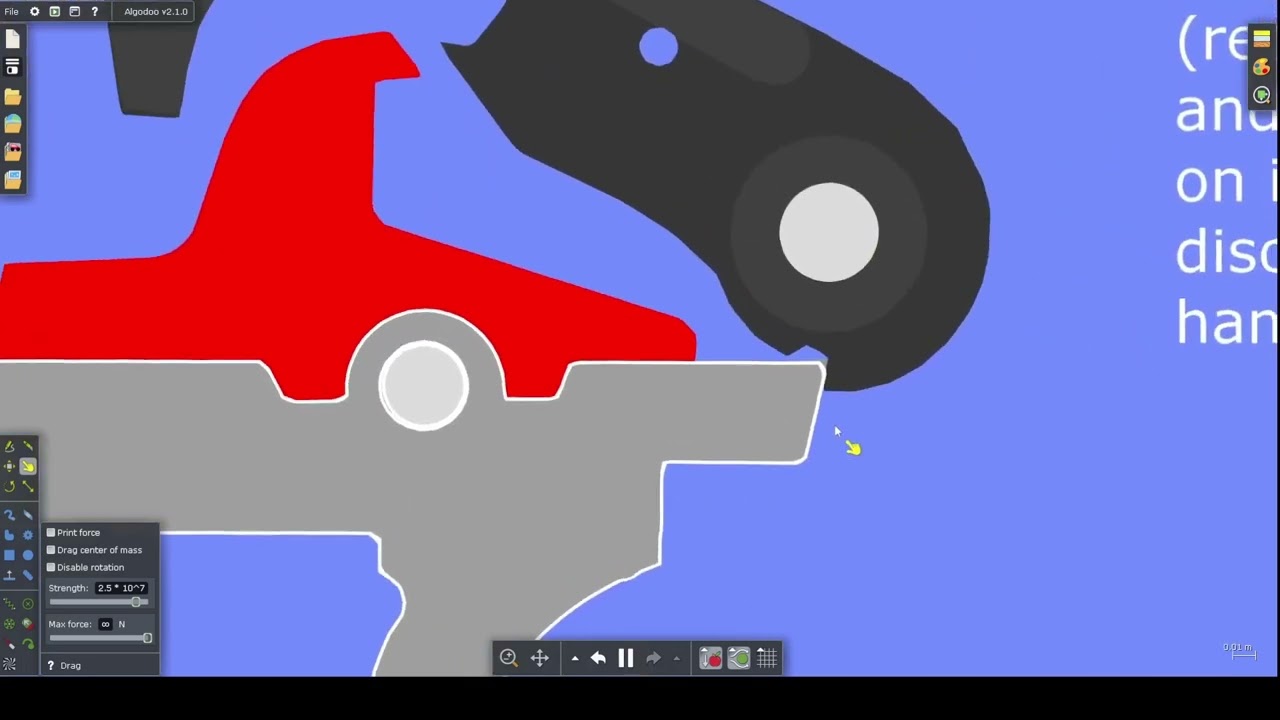Select the Texture tool

click(9, 664)
